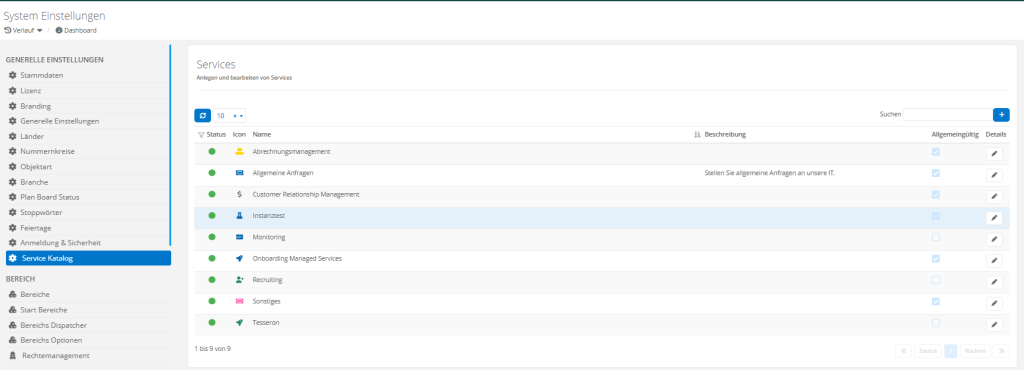Edit the Sonstiges service details
The width and height of the screenshot is (1024, 370).
[994, 303]
